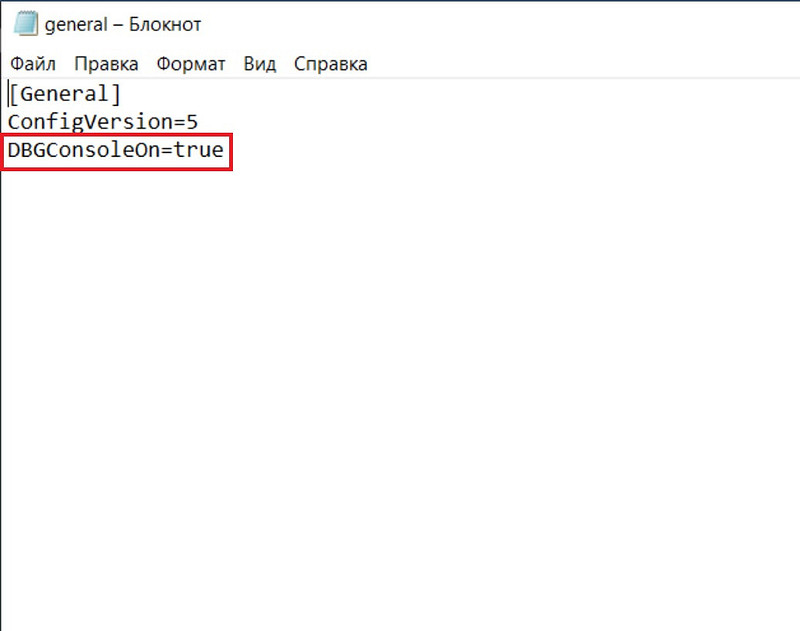
Task: Open the Вид menu
Action: (259, 64)
